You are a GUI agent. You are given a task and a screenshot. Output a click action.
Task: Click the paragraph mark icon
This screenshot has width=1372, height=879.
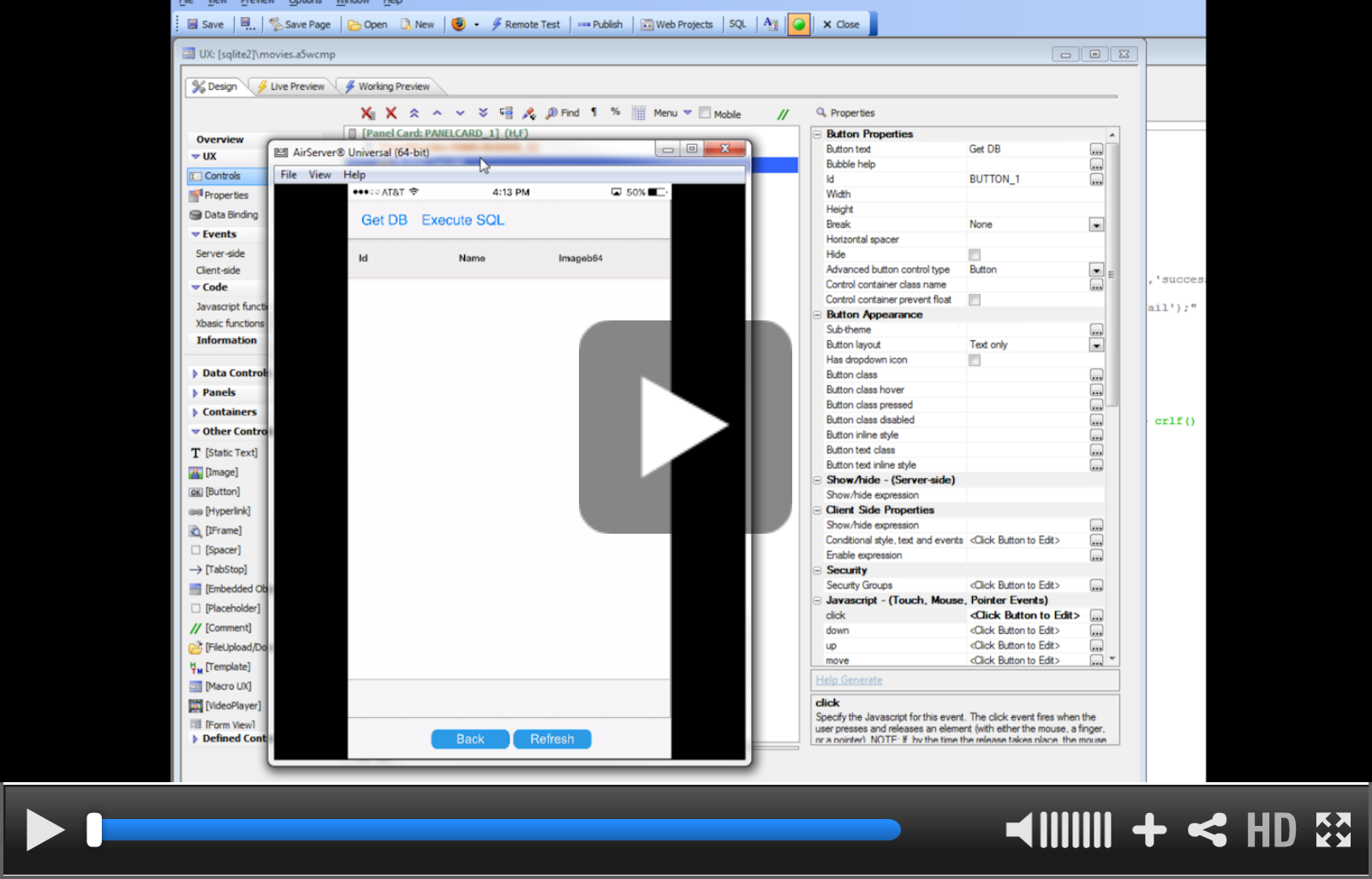tap(594, 112)
